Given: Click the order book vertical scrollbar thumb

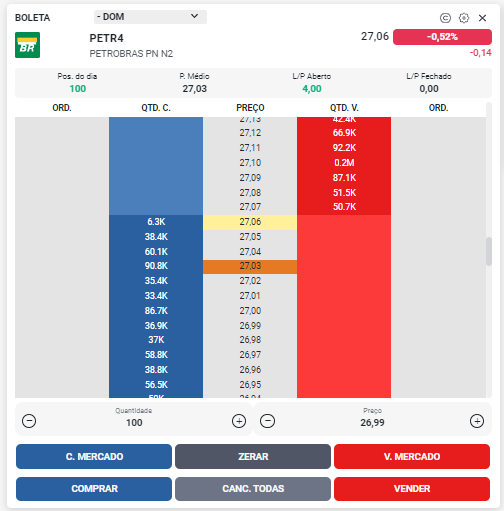Looking at the screenshot, I should click(x=489, y=251).
